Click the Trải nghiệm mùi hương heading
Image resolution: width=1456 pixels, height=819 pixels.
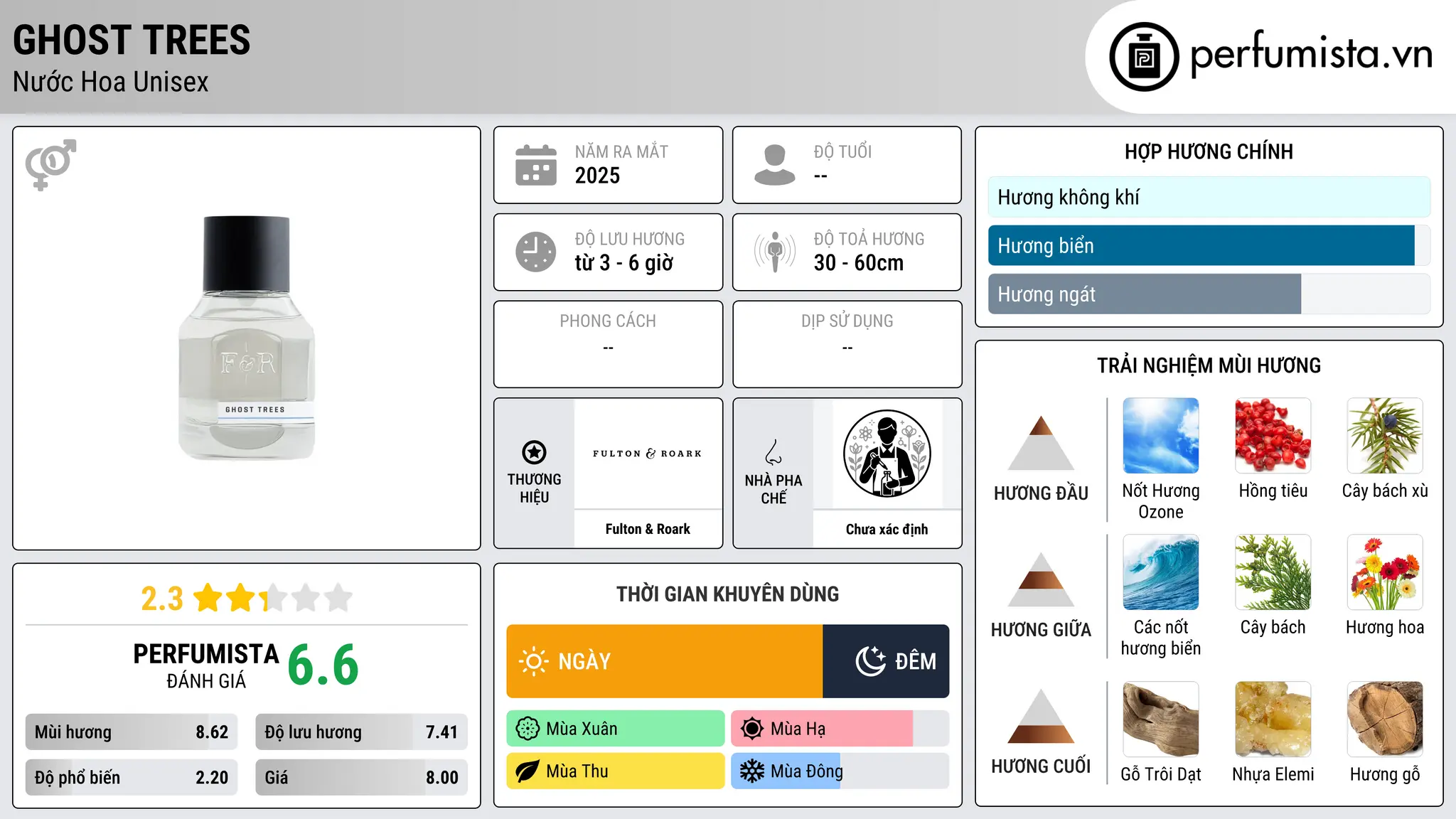tap(1209, 365)
